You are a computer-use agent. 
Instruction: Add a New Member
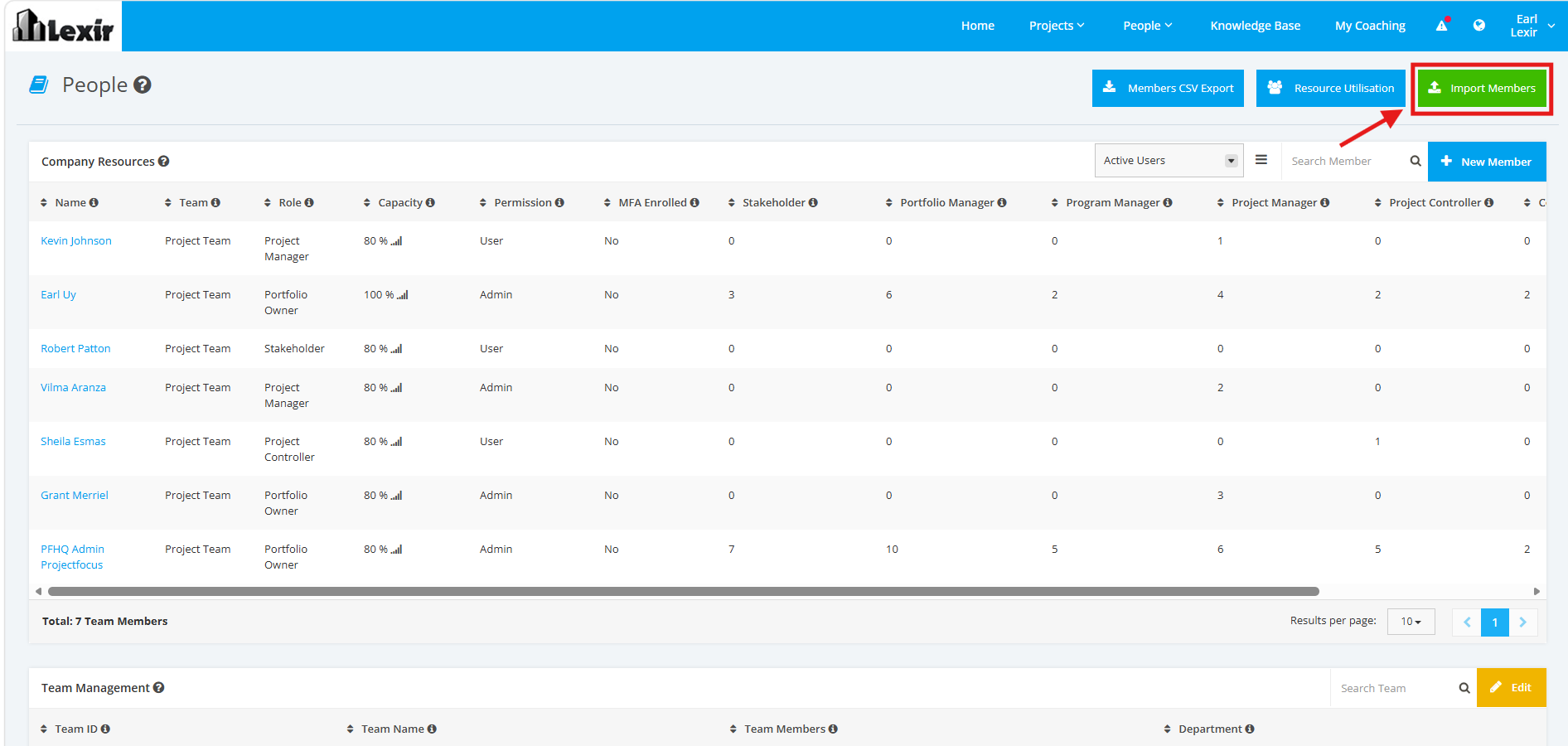click(1487, 162)
